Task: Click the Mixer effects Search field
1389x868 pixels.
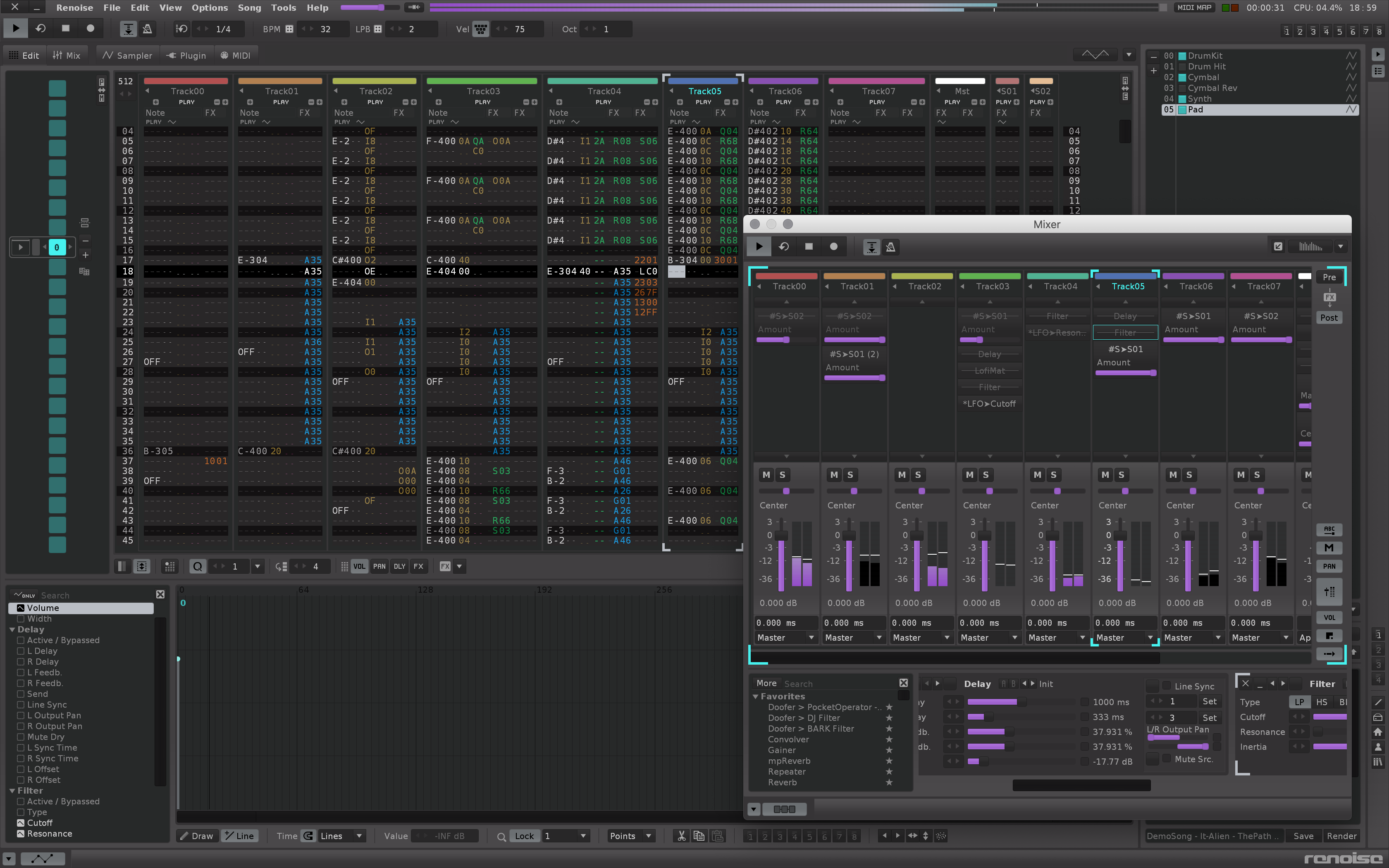Action: click(838, 683)
